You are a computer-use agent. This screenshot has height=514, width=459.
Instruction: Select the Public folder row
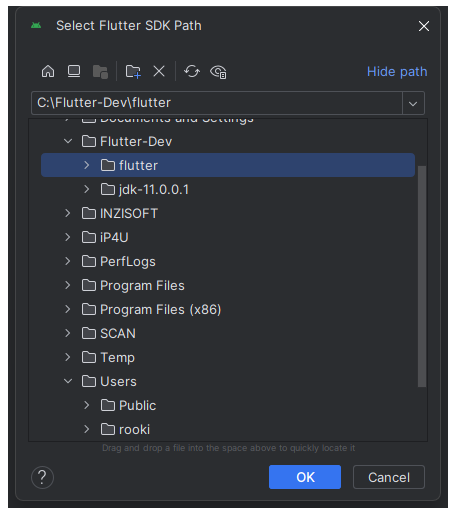[x=228, y=405]
